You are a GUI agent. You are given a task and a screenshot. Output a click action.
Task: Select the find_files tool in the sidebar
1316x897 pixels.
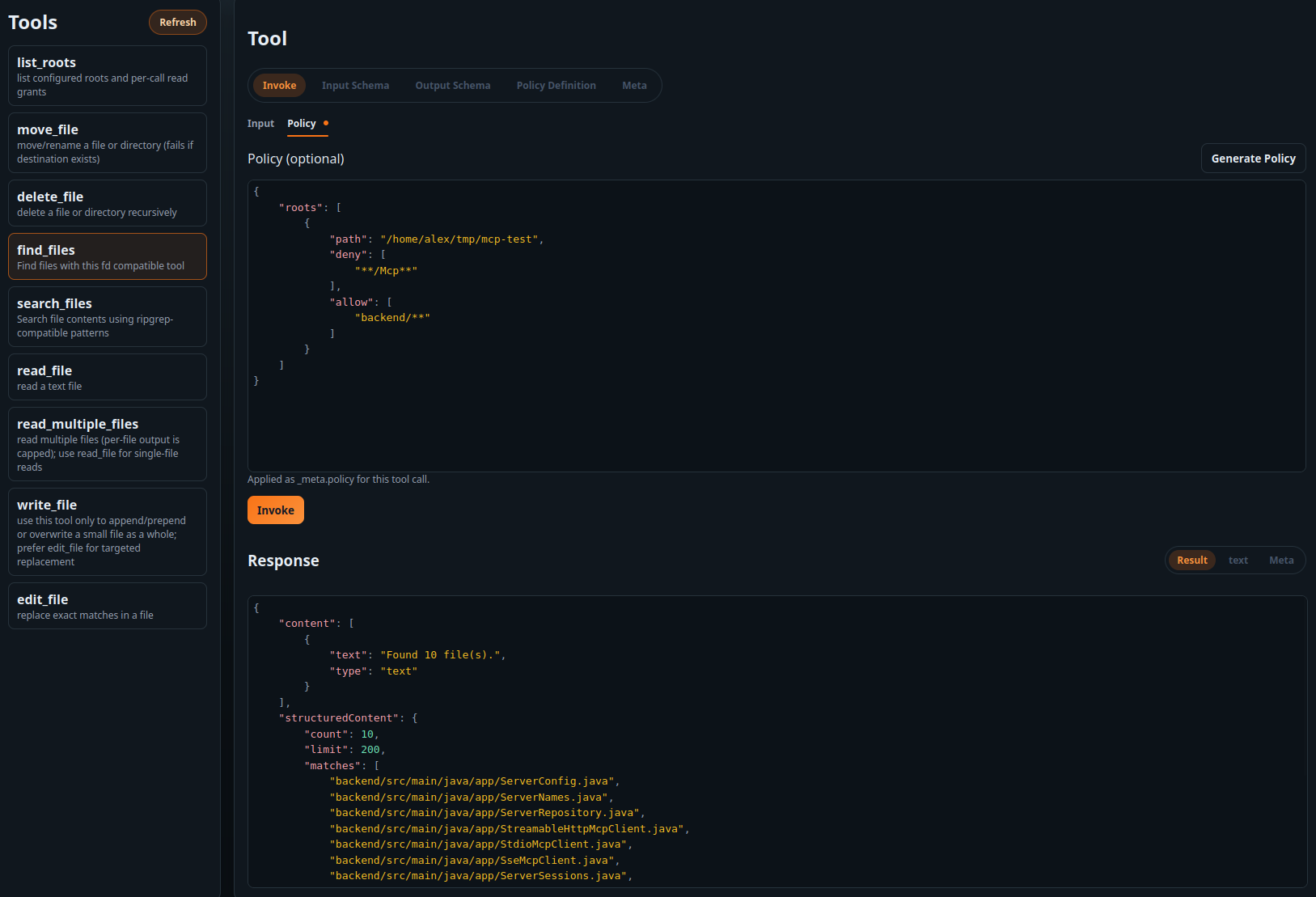tap(107, 256)
